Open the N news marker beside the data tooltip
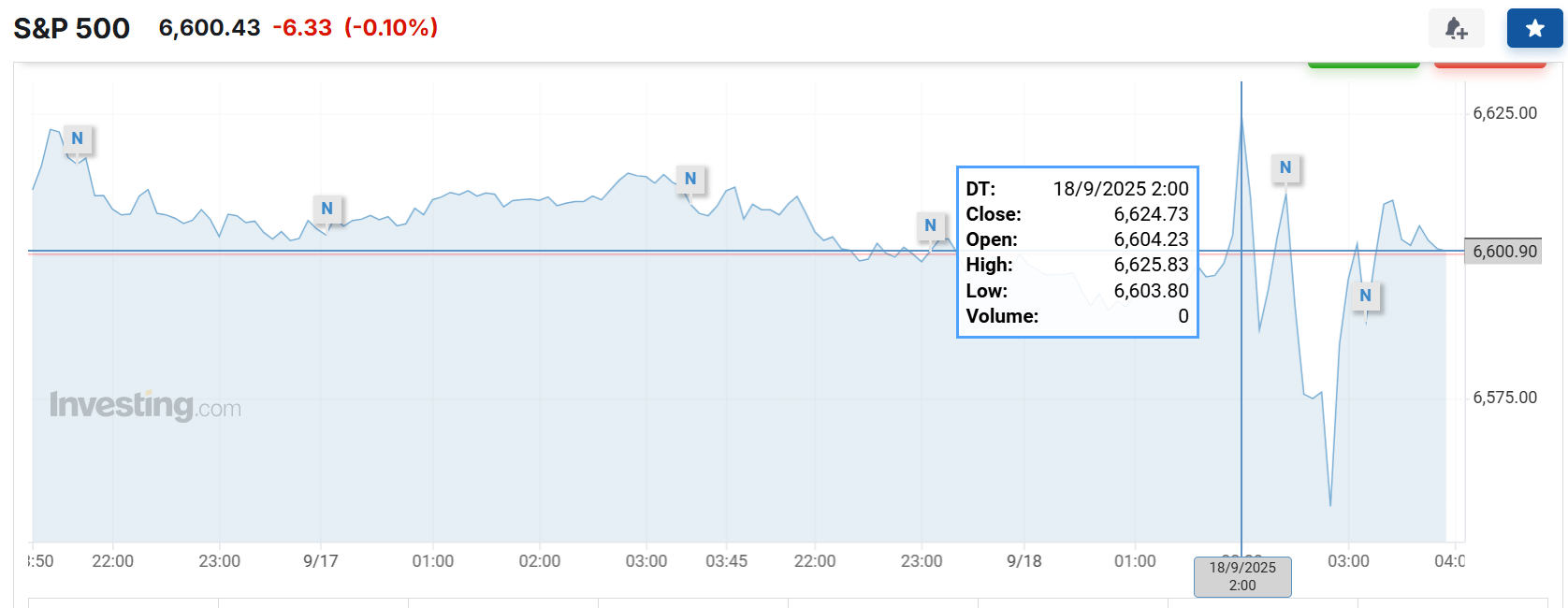Screen dimensions: 1568x608 930,225
